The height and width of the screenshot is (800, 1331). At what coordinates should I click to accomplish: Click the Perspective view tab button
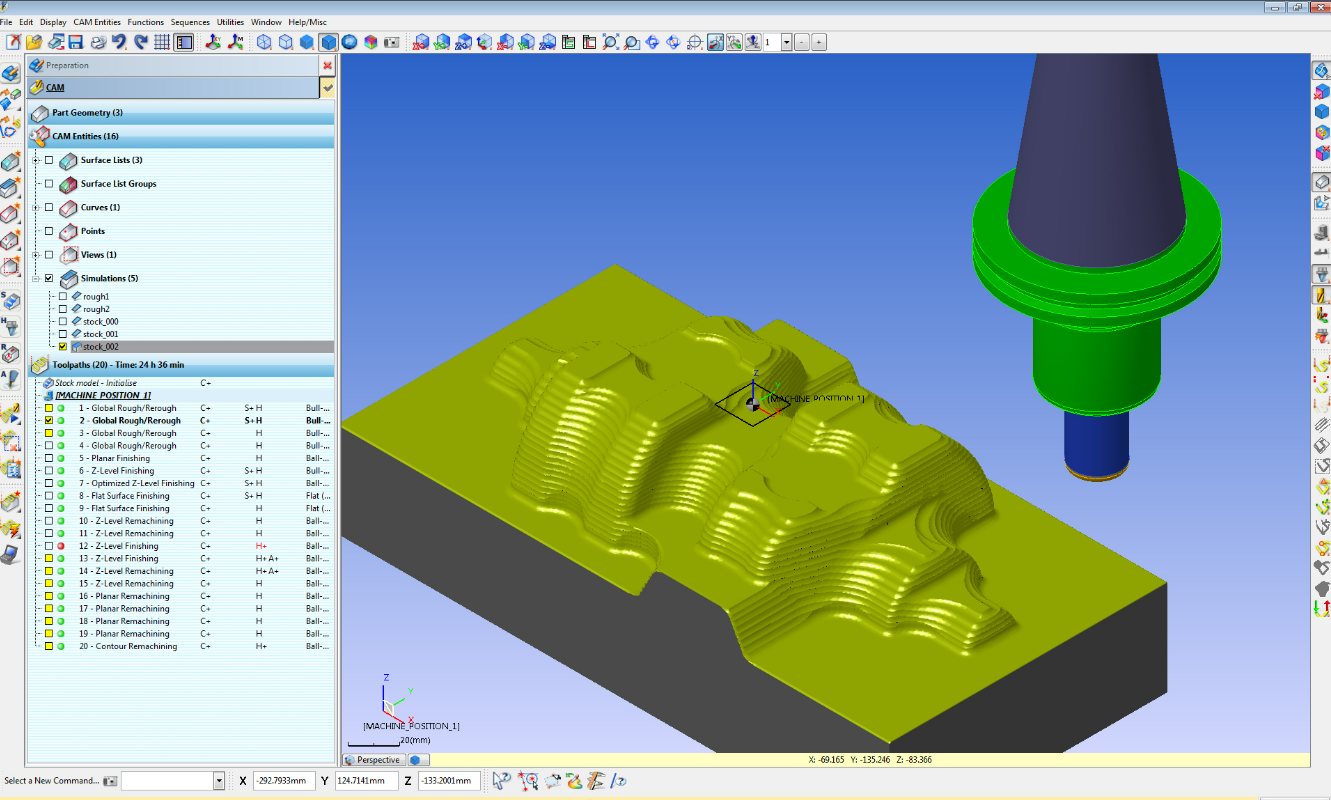(x=373, y=760)
